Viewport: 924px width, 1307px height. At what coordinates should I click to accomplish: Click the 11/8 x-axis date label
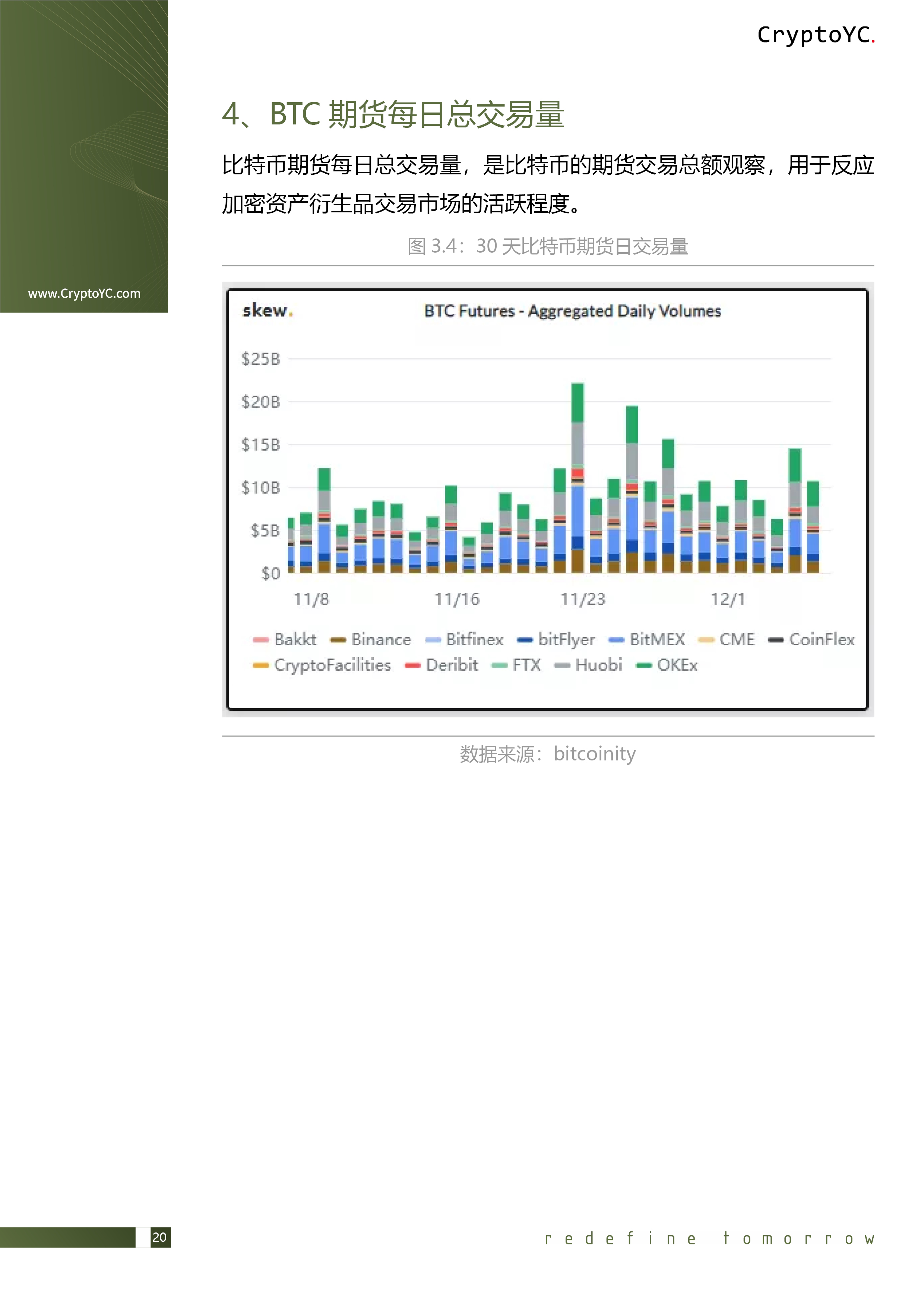pos(311,599)
